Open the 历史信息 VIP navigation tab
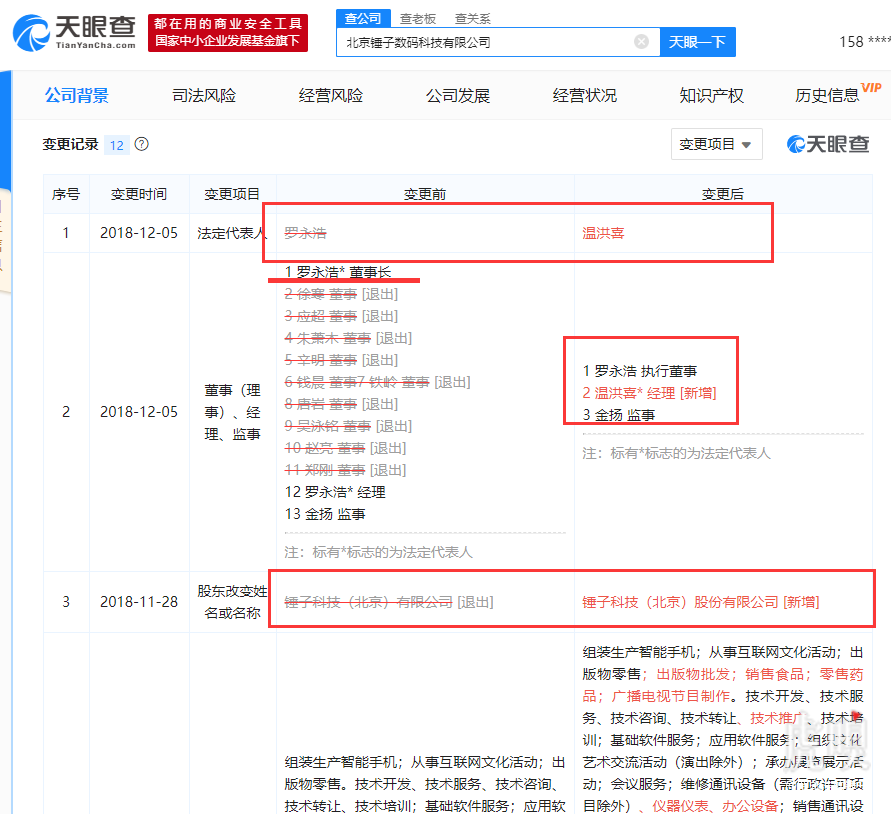The width and height of the screenshot is (891, 814). tap(838, 94)
